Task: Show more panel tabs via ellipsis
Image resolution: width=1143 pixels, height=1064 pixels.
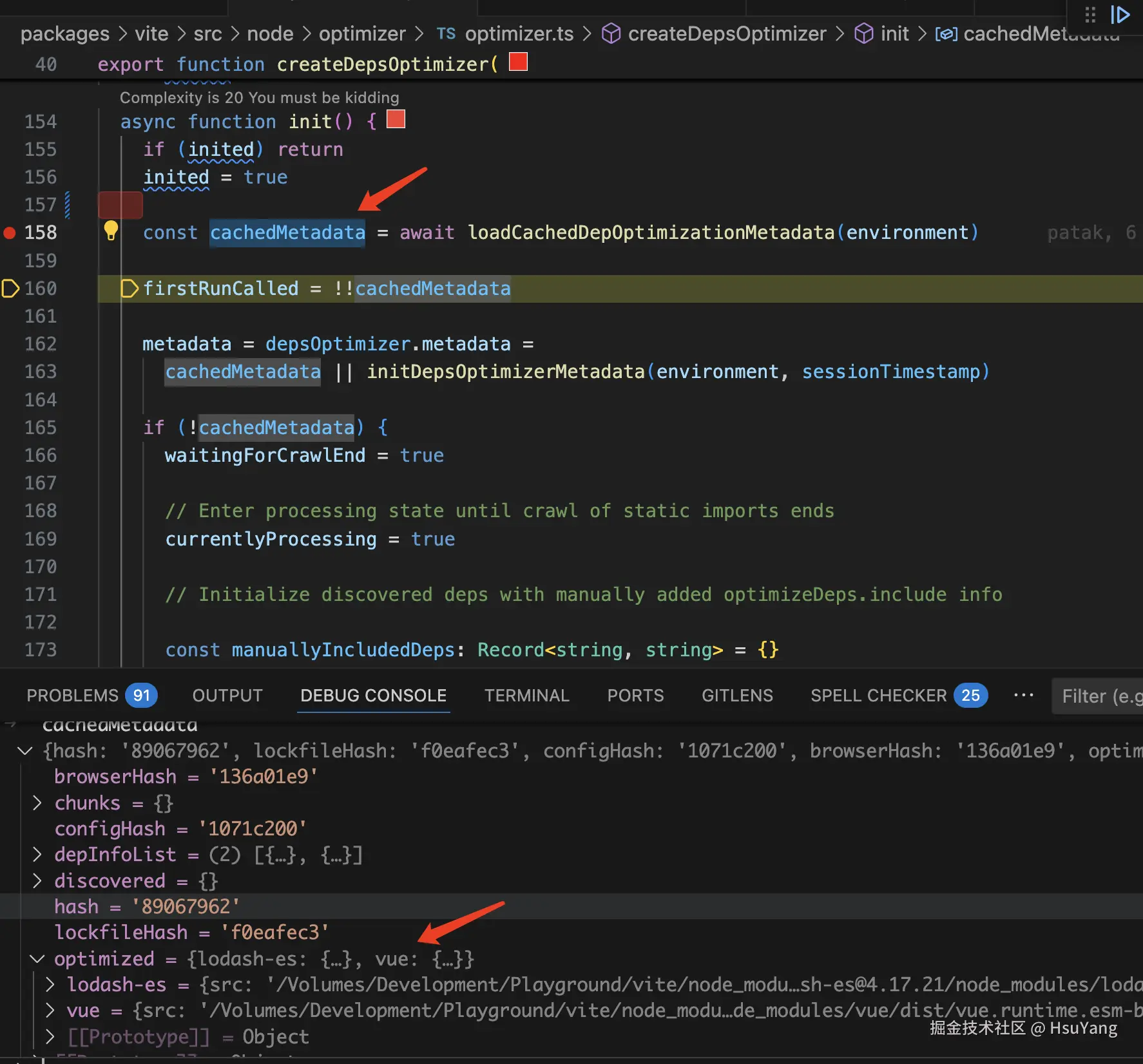Action: pyautogui.click(x=1023, y=696)
